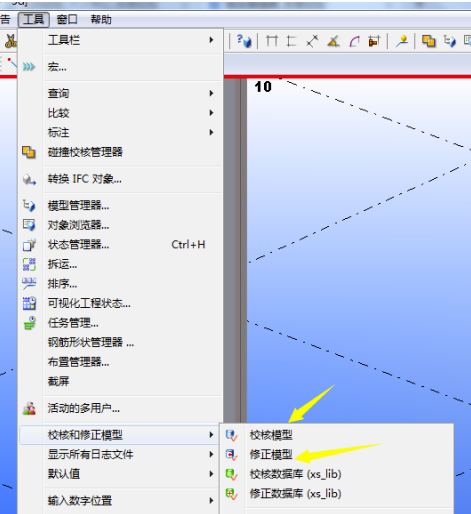
Task: Click the project status visualization icon
Action: coord(29,303)
